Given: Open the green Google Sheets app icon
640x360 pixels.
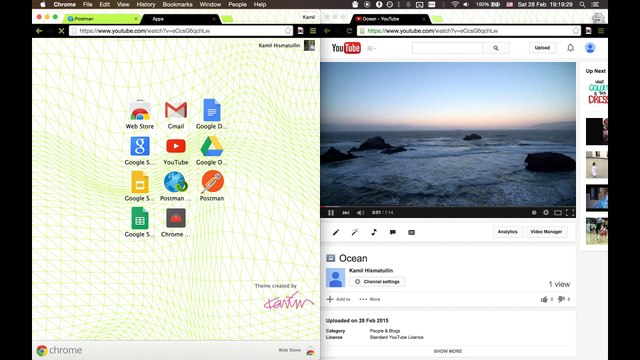Looking at the screenshot, I should (140, 218).
